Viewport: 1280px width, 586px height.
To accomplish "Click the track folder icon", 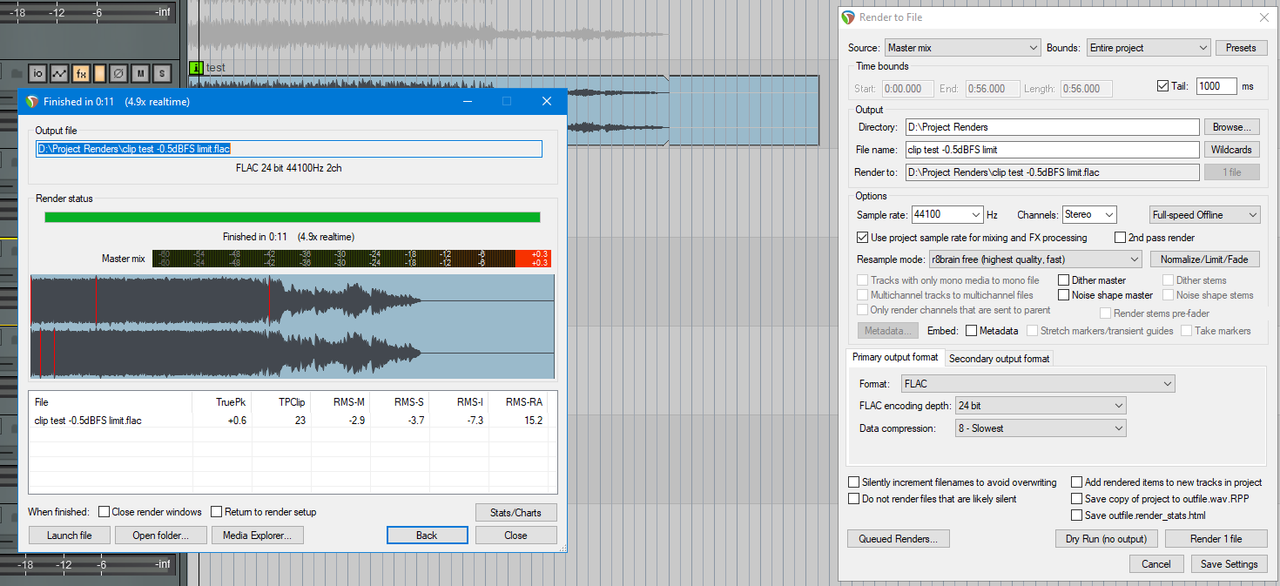I will [x=16, y=73].
